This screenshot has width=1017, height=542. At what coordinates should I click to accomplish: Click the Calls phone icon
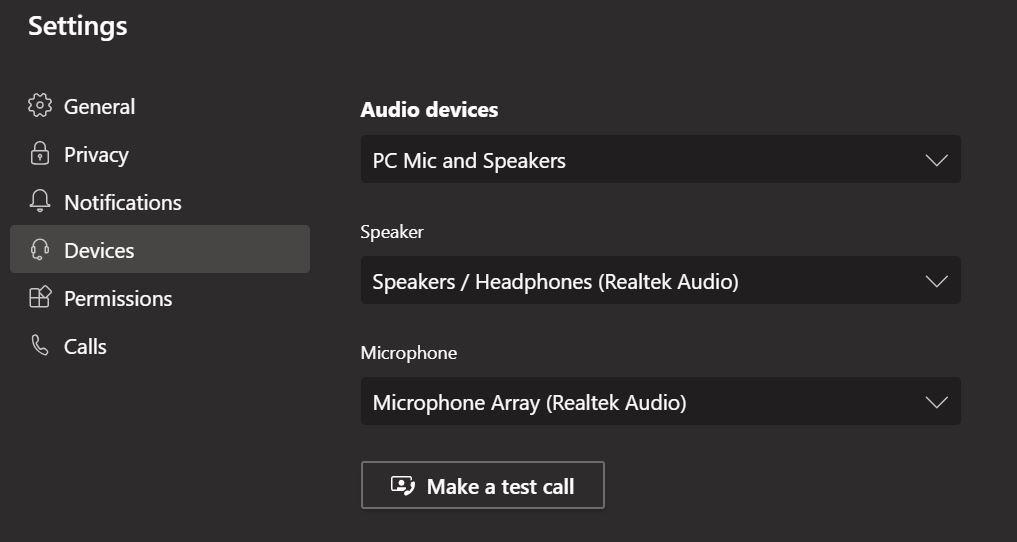tap(40, 346)
